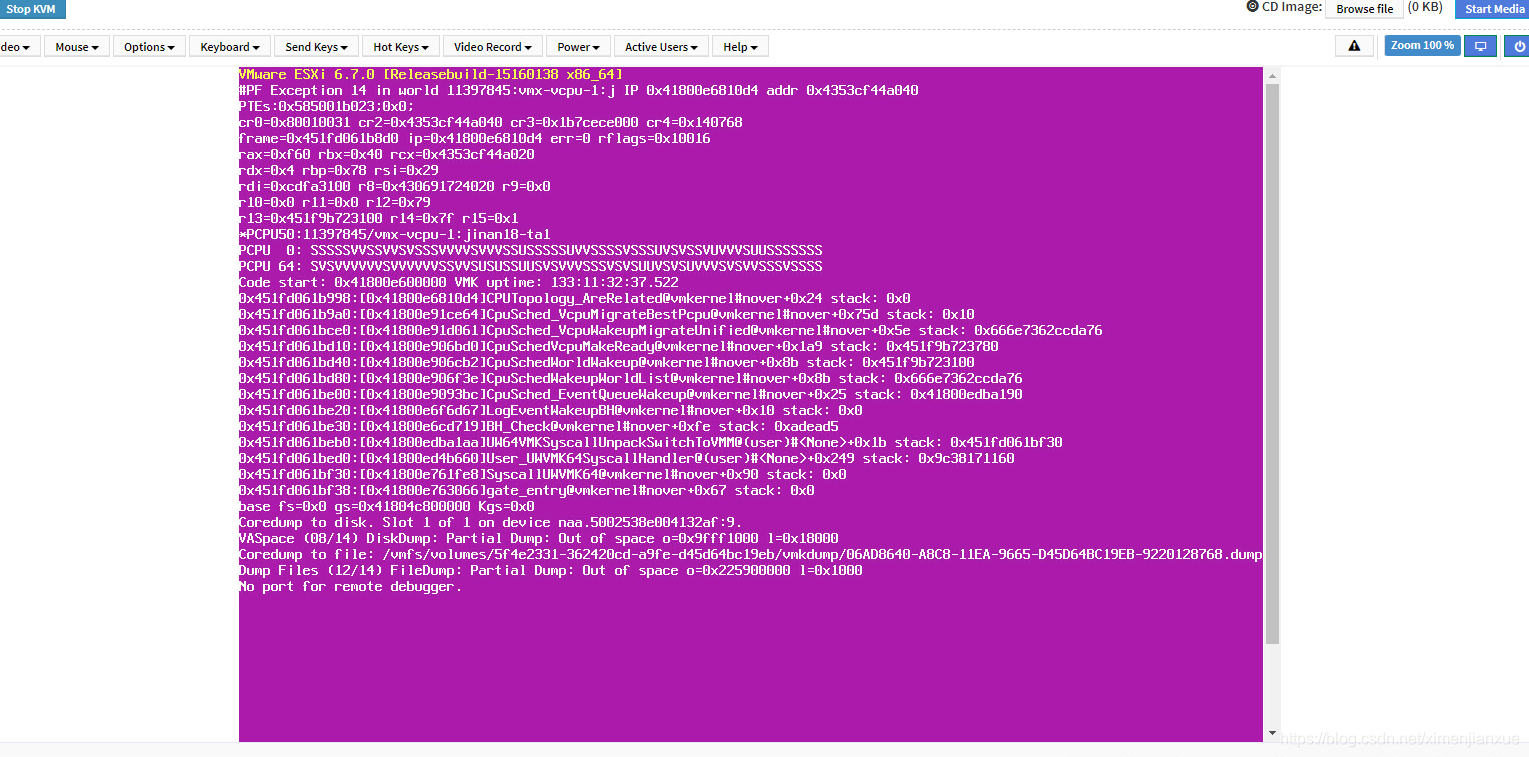Expand the Active Users dropdown

pos(662,47)
